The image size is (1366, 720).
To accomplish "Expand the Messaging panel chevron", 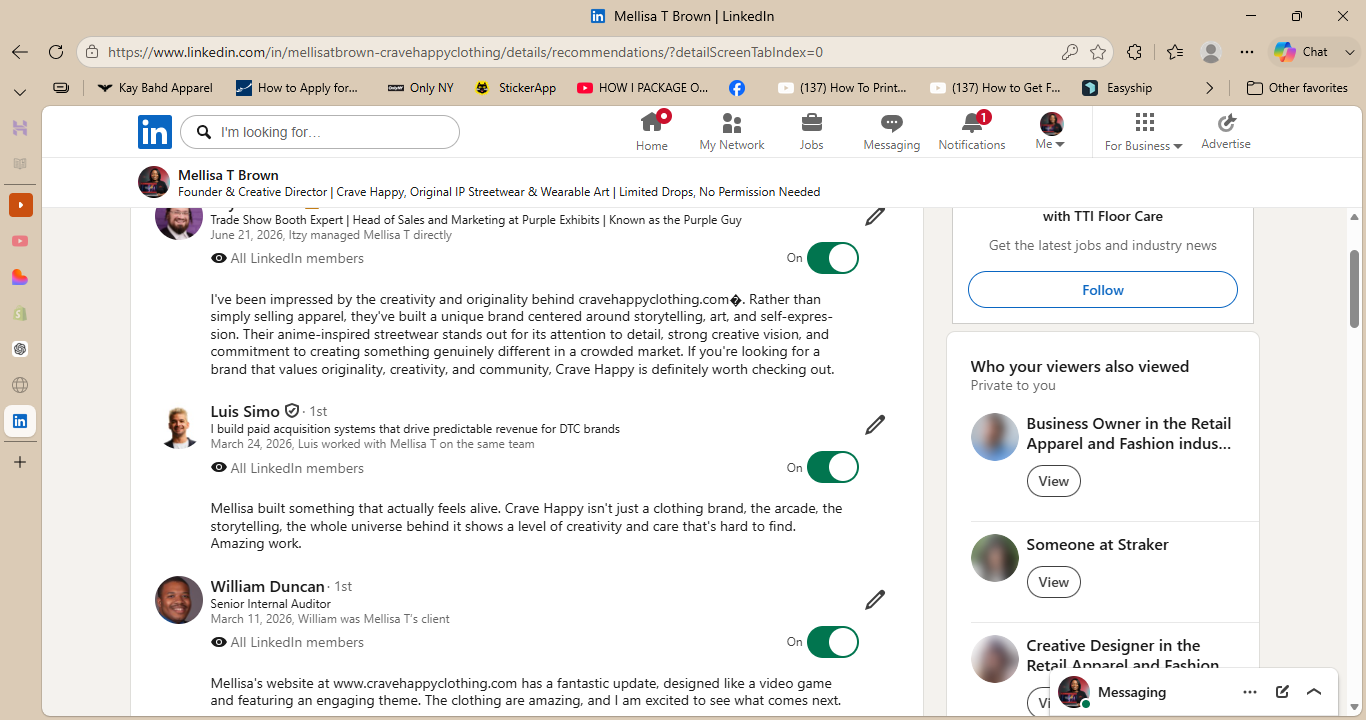I will click(x=1314, y=692).
